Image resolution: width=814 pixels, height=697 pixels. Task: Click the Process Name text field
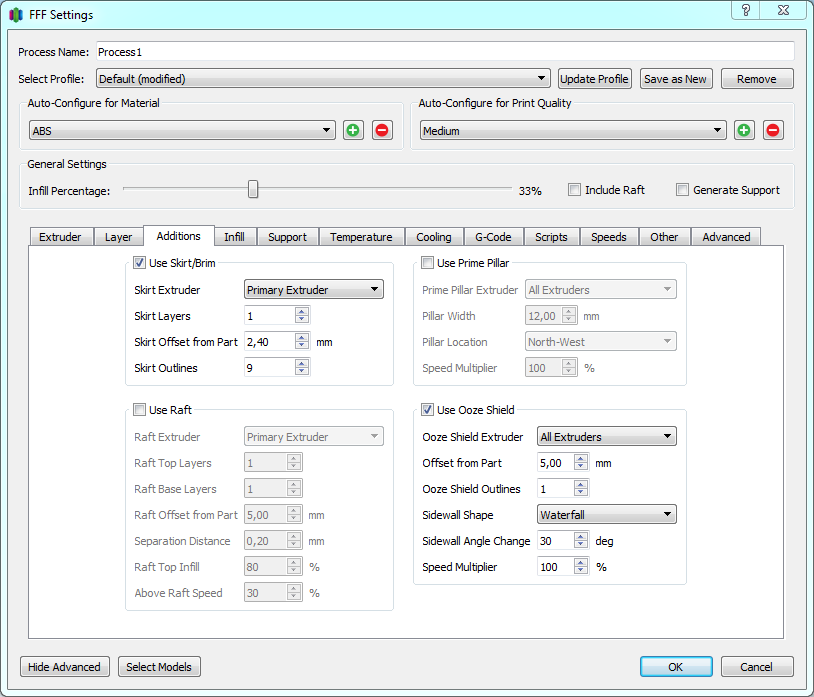(444, 51)
